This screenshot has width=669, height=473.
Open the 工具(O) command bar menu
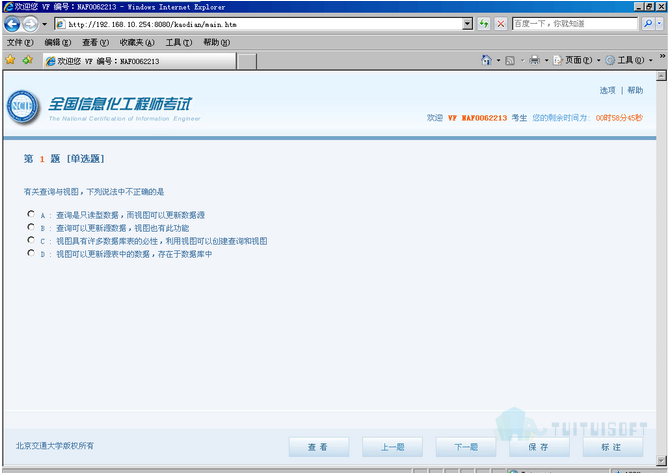click(629, 60)
